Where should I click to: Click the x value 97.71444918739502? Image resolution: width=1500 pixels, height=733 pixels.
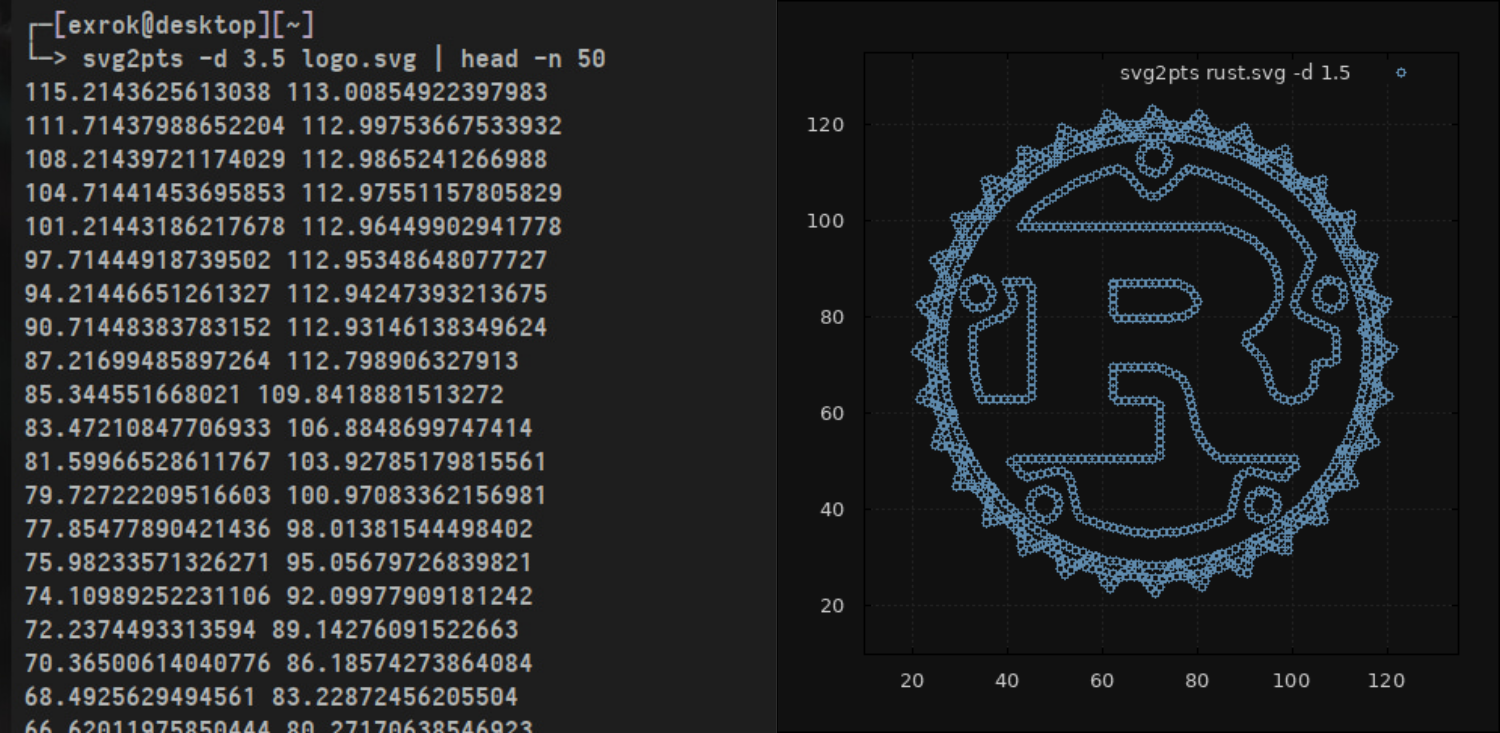click(x=147, y=261)
